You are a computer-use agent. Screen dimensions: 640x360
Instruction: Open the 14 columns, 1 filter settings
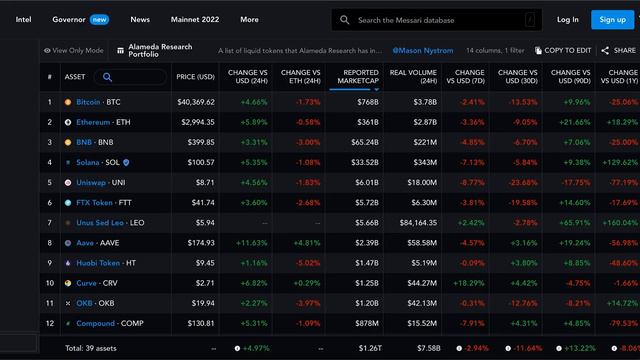495,51
